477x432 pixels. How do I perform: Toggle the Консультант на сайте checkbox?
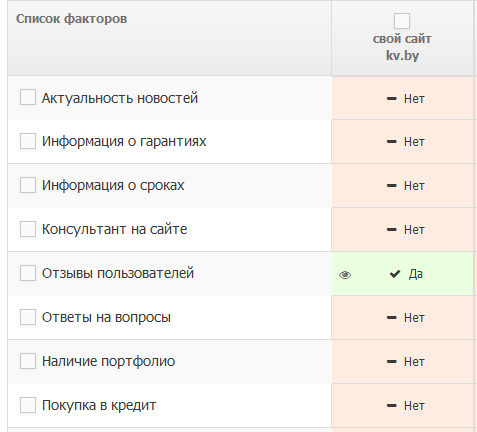pos(28,229)
